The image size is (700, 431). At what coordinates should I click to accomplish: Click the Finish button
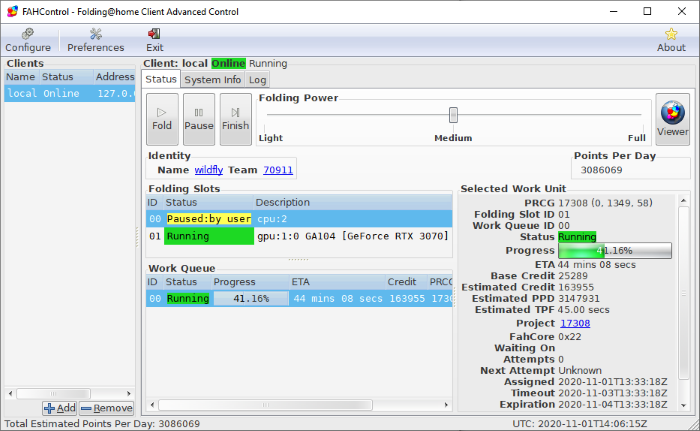[x=235, y=119]
